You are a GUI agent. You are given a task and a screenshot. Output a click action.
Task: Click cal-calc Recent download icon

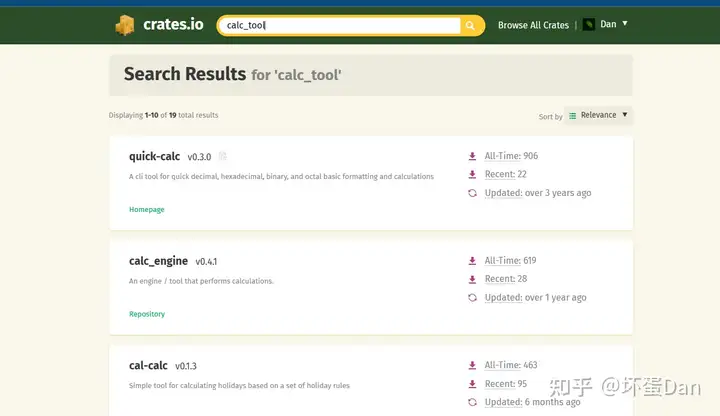472,384
